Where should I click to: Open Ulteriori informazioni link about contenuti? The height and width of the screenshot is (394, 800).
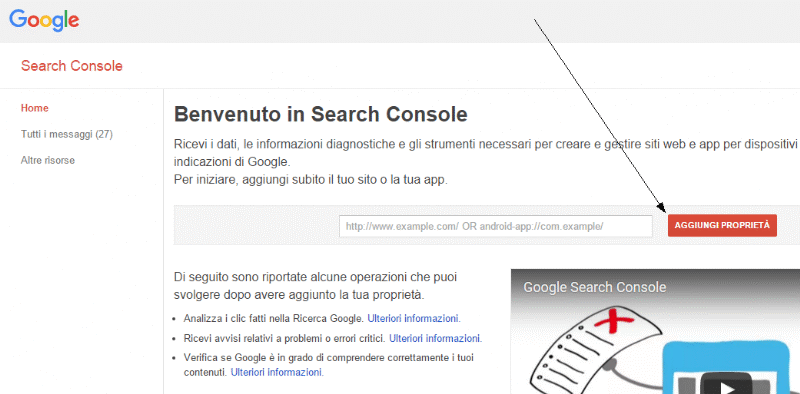coord(277,372)
